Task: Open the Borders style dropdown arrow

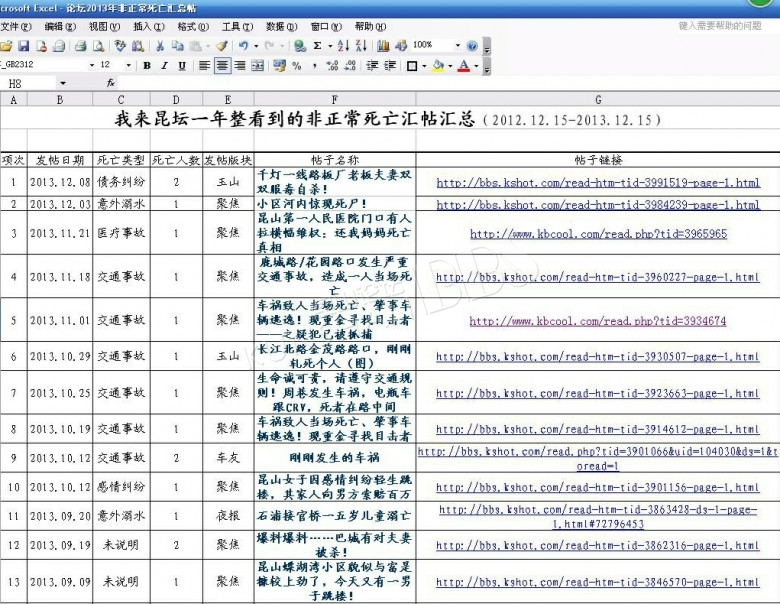Action: (424, 66)
